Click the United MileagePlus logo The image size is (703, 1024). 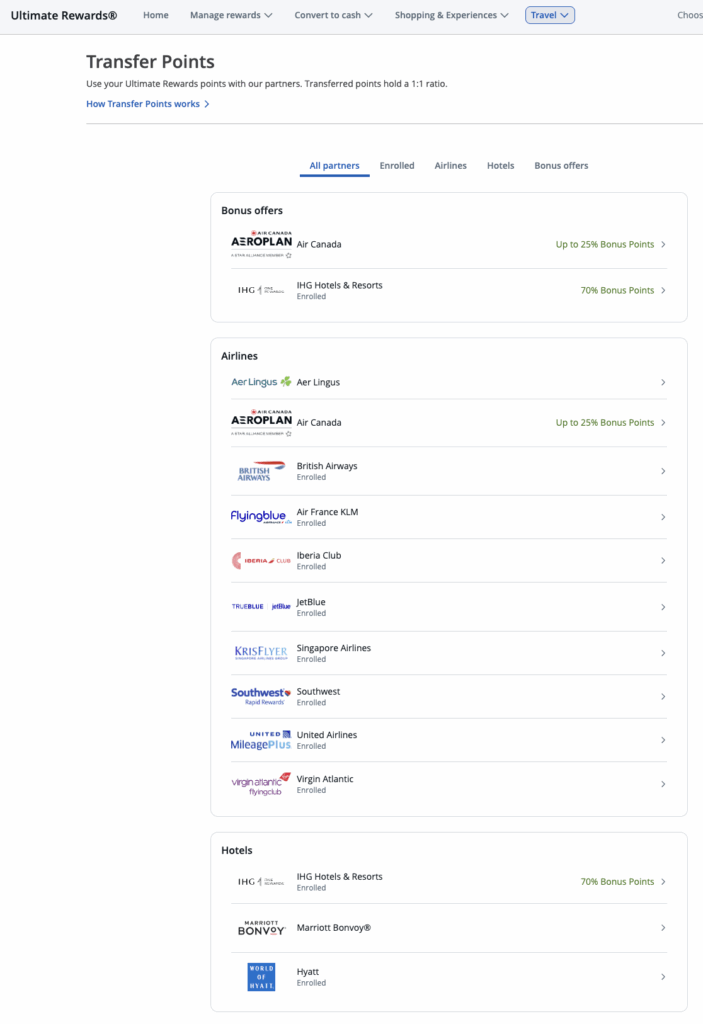click(x=261, y=739)
